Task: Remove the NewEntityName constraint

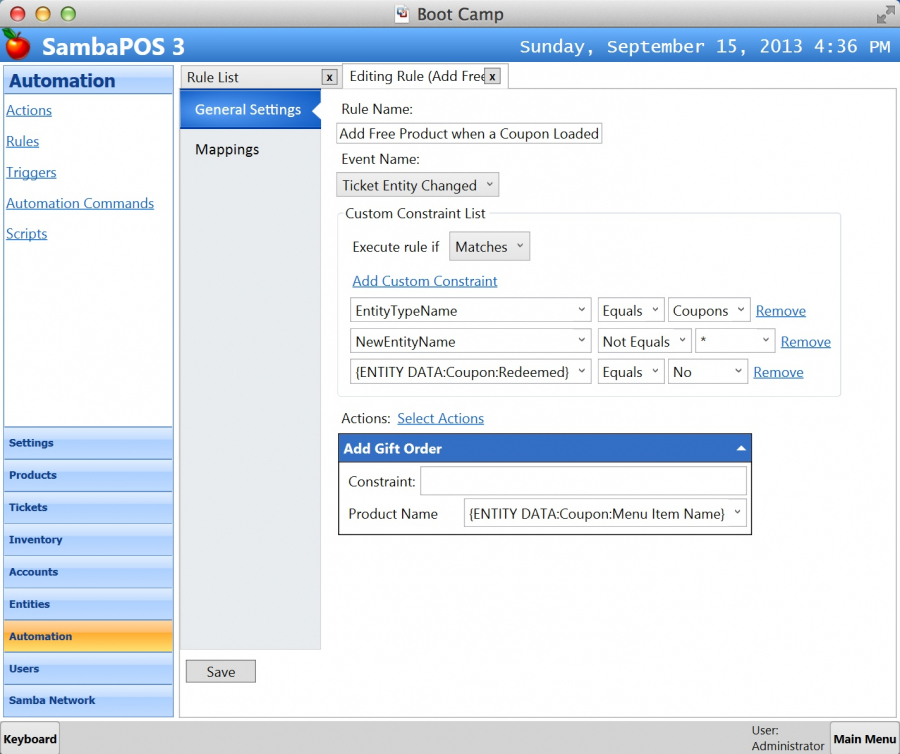Action: (805, 342)
